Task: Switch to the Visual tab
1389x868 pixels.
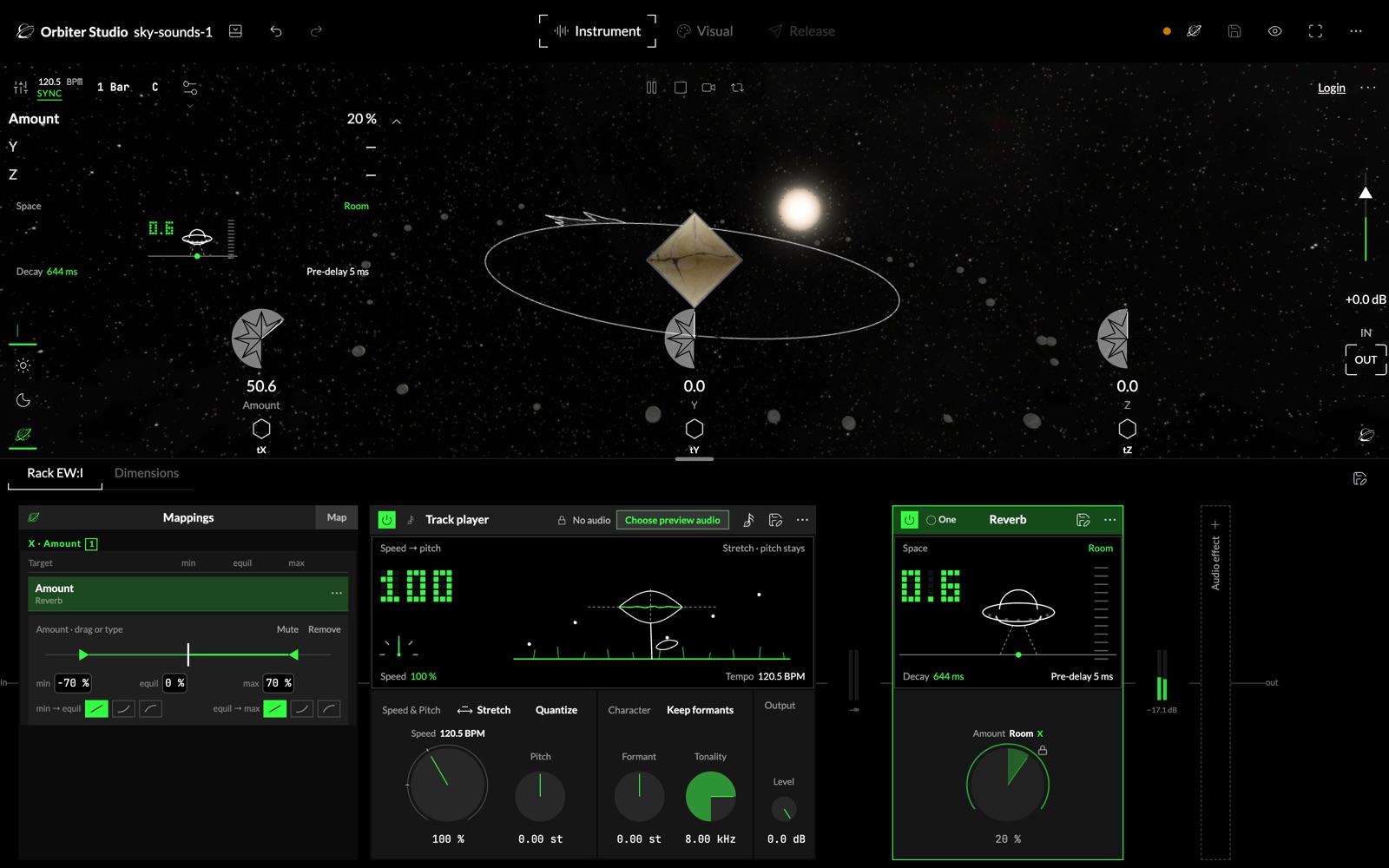Action: pos(705,31)
